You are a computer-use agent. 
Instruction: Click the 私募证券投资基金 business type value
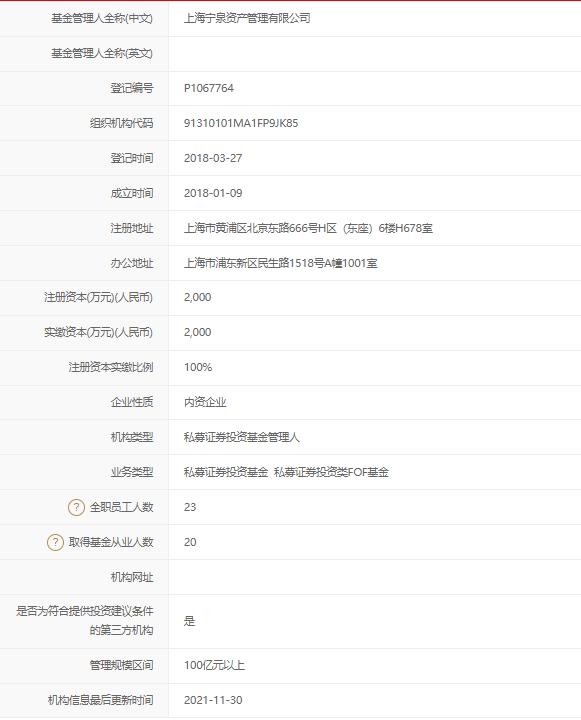pos(226,472)
